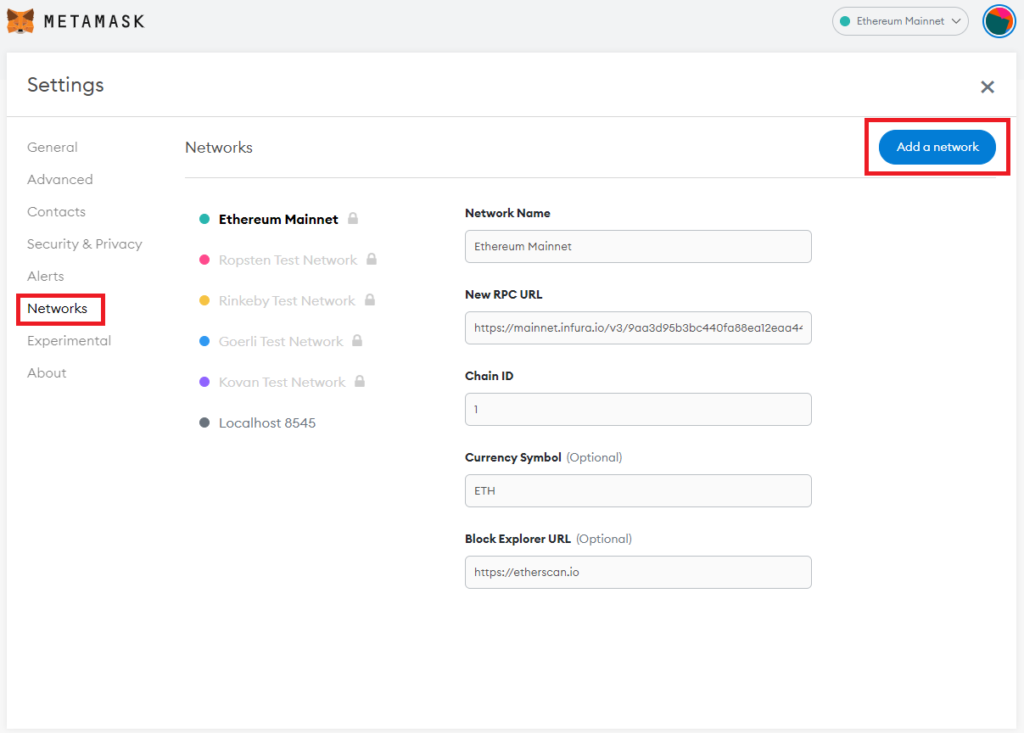Click purple dot of Kovan row
Image resolution: width=1024 pixels, height=733 pixels.
pos(204,382)
